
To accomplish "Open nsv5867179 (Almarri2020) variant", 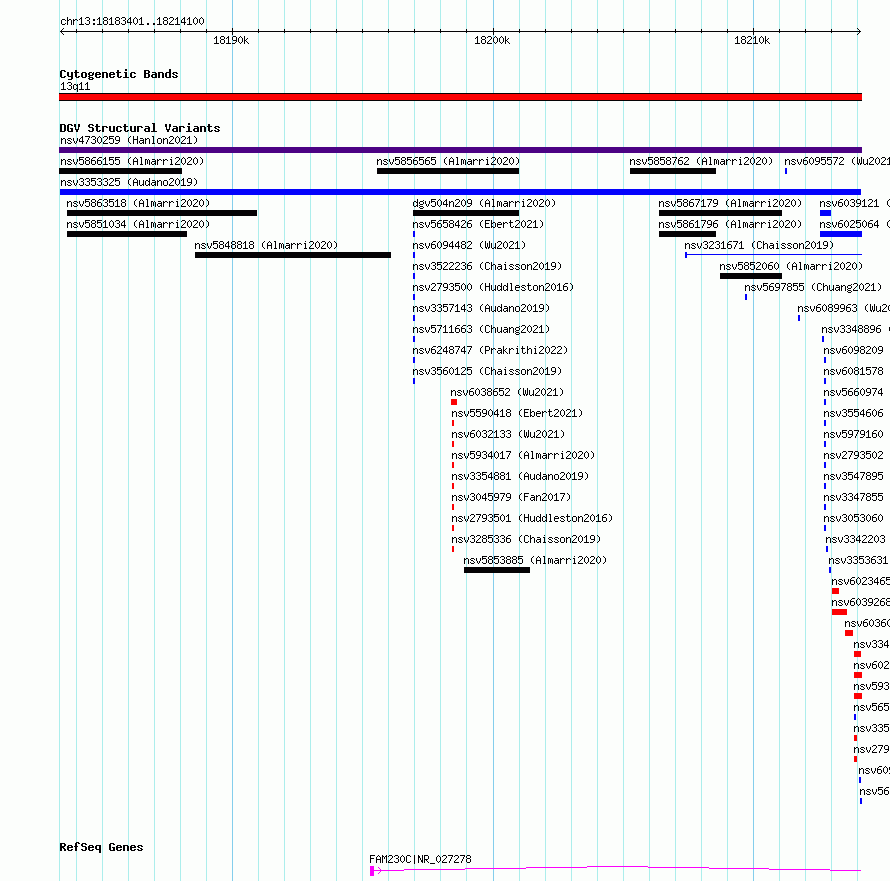I will click(730, 203).
